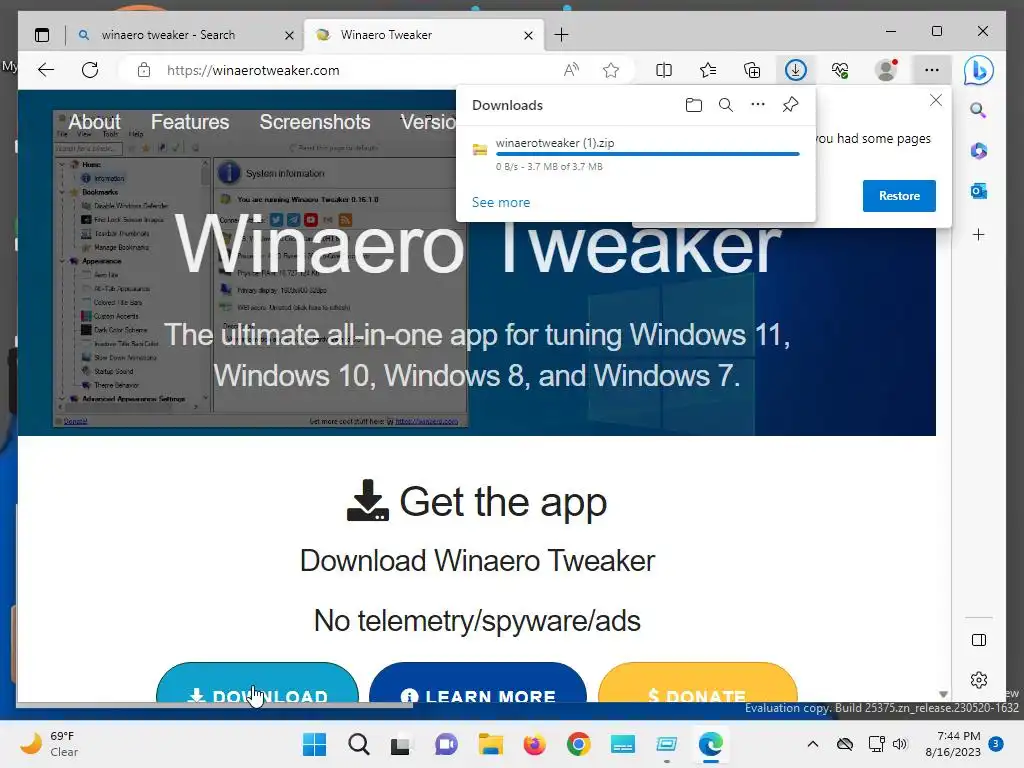Open a new browser tab
This screenshot has width=1024, height=768.
pos(561,35)
